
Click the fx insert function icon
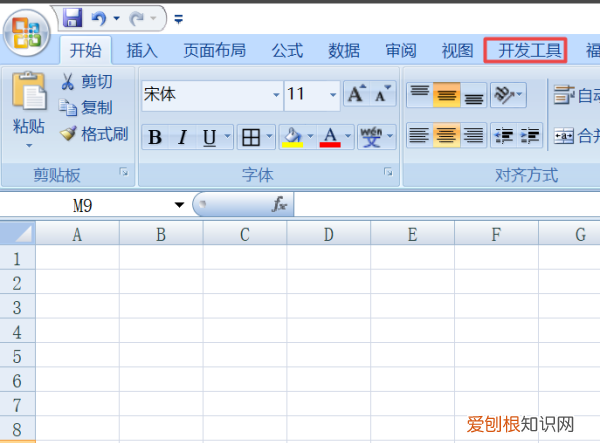[x=280, y=204]
